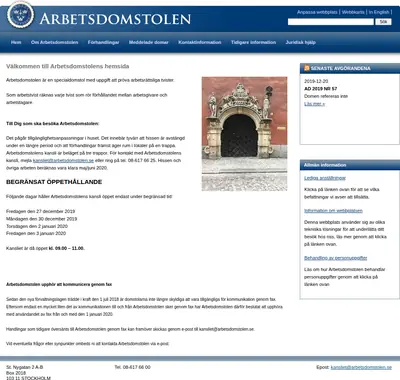Go to Hem menu item
Screen dimensions: 400x380
pyautogui.click(x=16, y=42)
